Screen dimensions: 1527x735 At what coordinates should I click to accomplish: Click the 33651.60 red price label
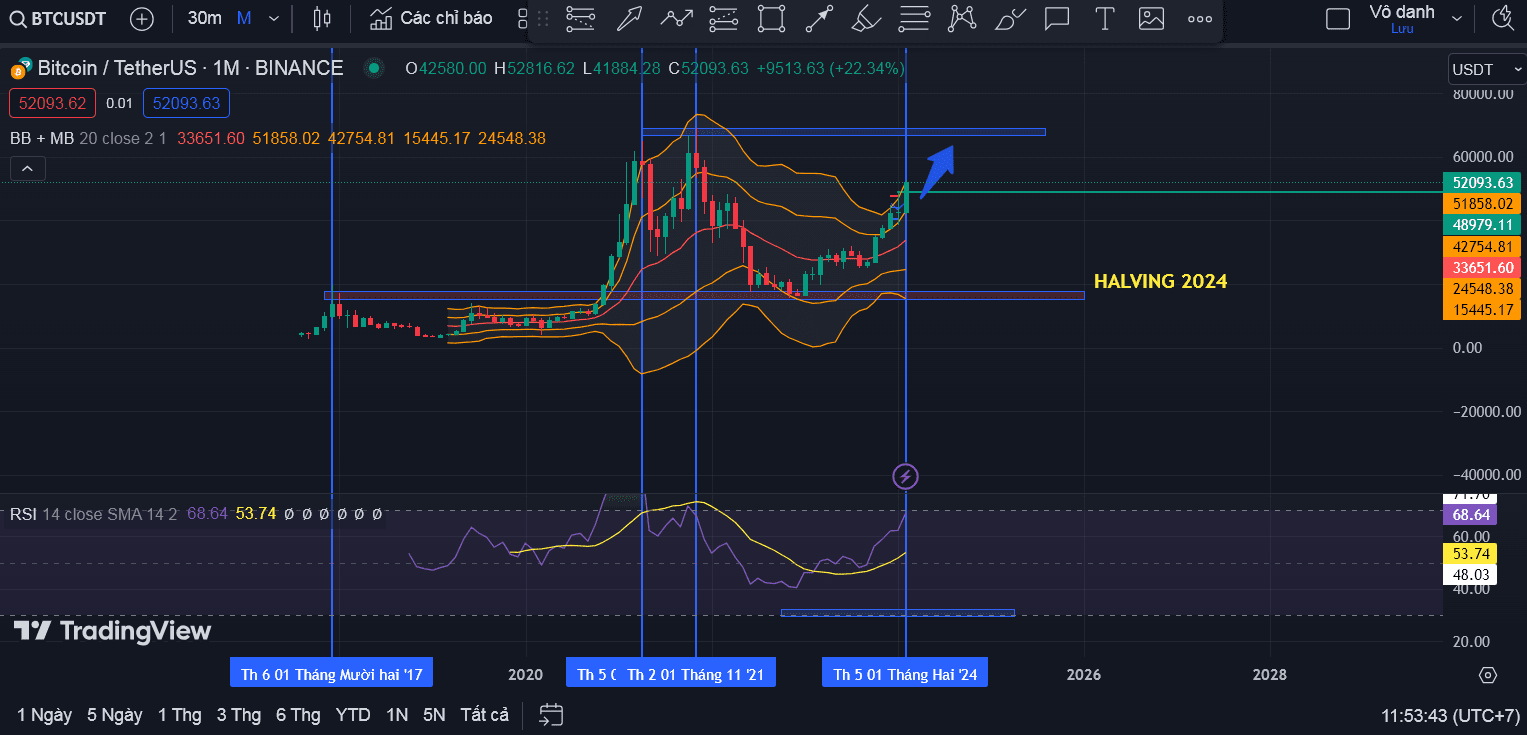pos(1482,267)
